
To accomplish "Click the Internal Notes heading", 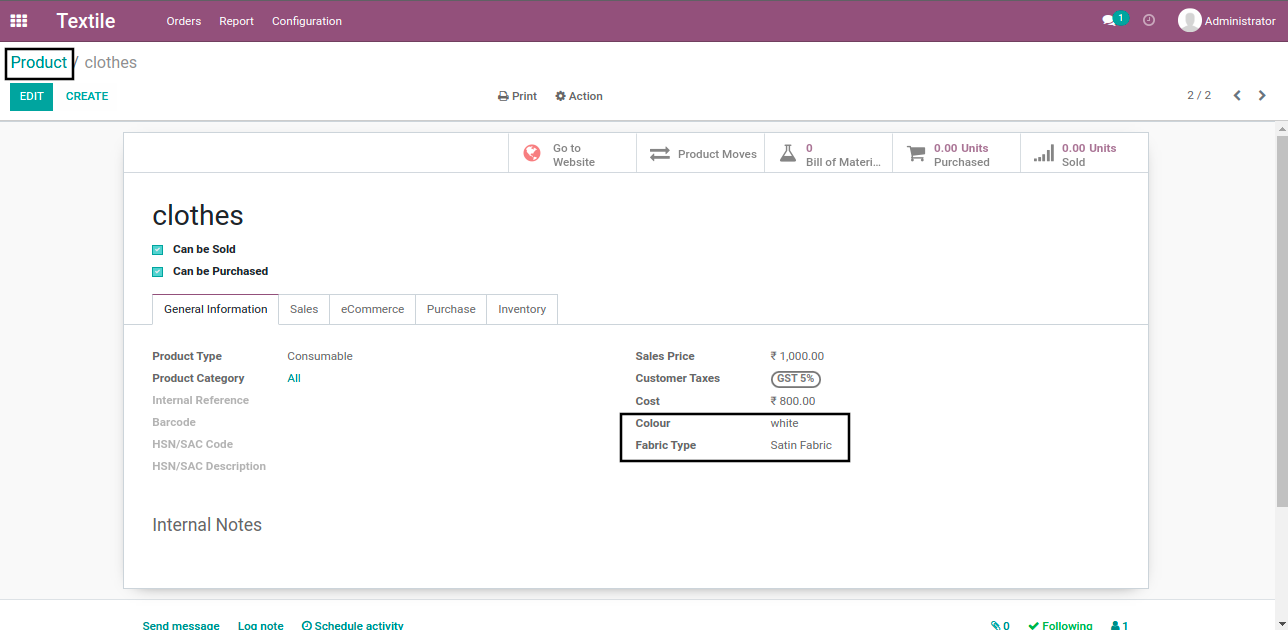I will [207, 525].
